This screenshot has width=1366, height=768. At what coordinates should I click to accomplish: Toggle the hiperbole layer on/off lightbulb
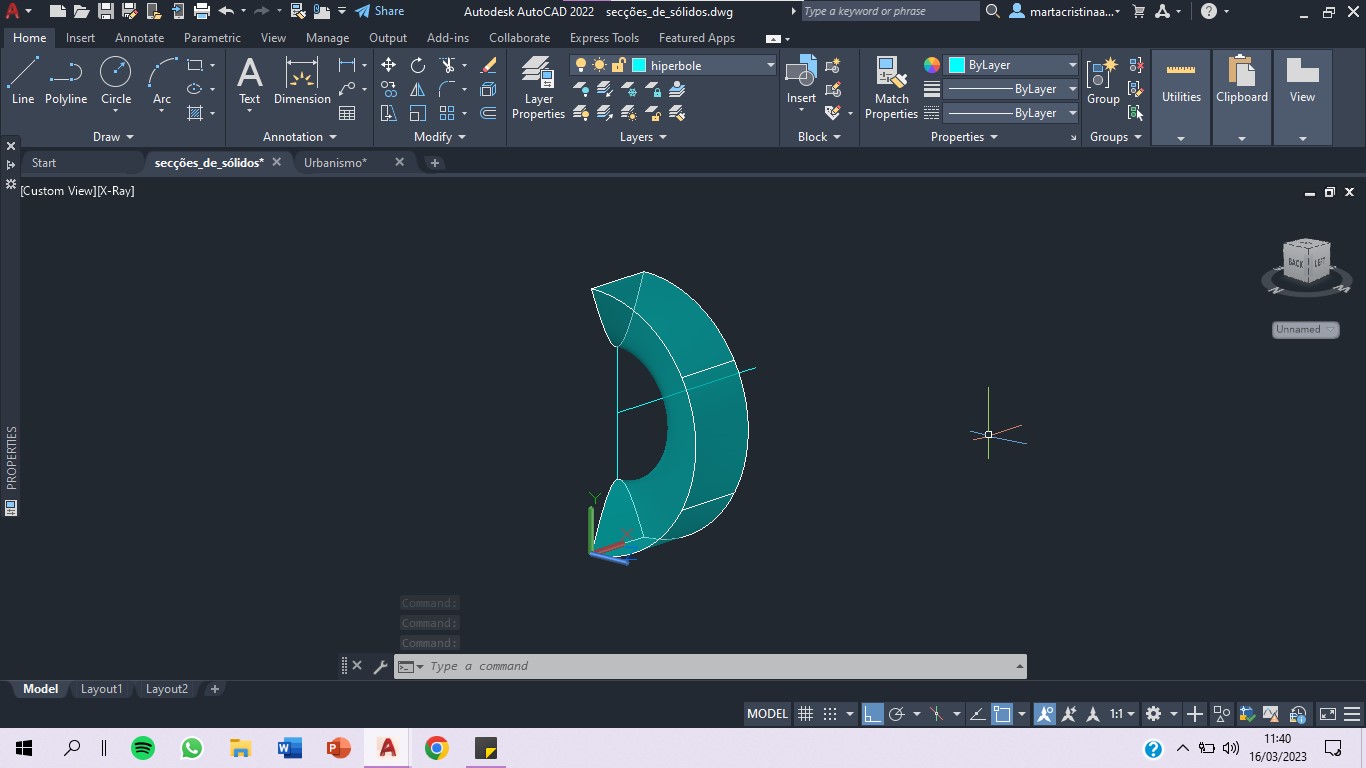click(580, 65)
